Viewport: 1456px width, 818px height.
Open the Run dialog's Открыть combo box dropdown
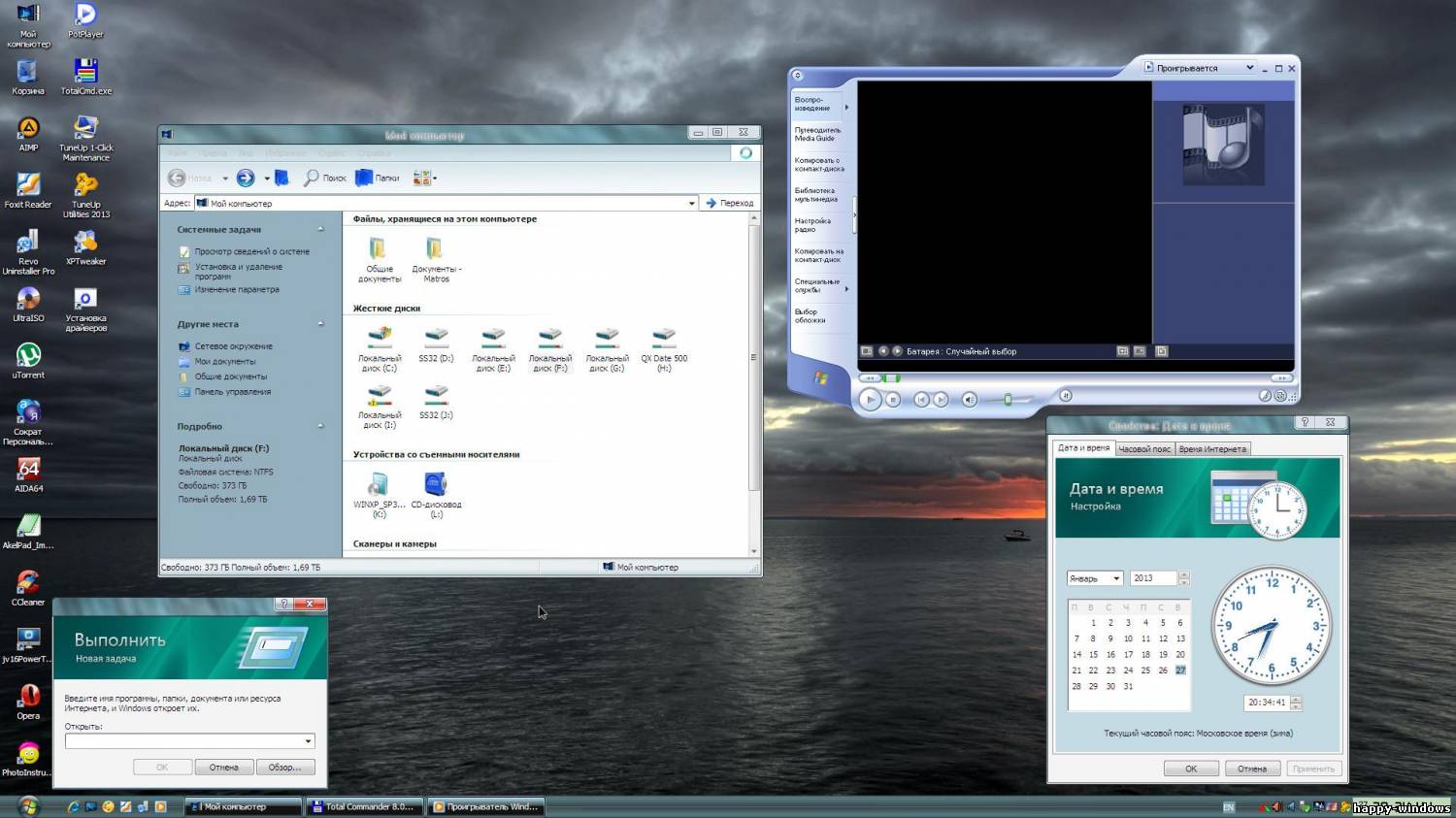pyautogui.click(x=308, y=741)
